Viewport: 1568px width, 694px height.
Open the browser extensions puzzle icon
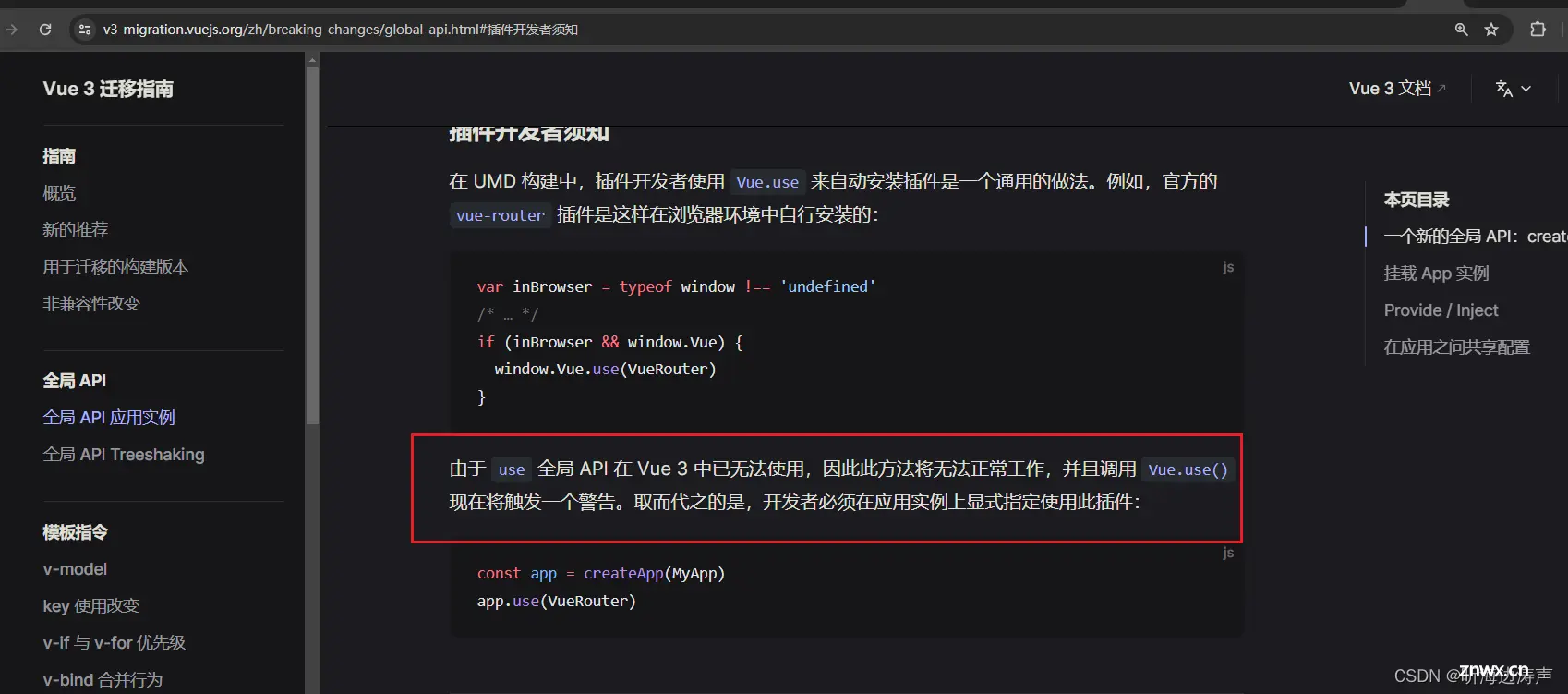[1538, 30]
